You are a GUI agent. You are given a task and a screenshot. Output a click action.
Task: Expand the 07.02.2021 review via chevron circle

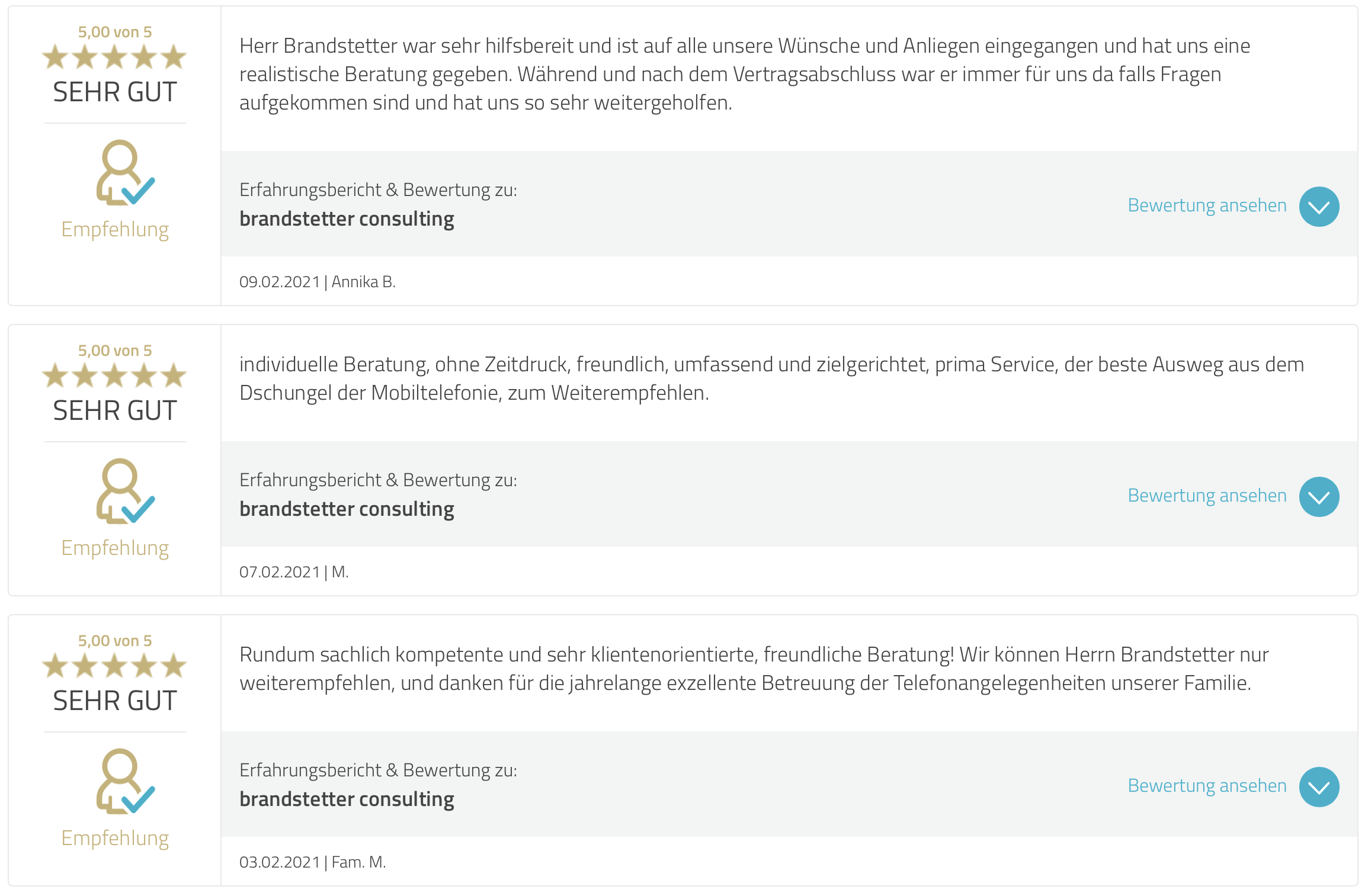(1319, 496)
